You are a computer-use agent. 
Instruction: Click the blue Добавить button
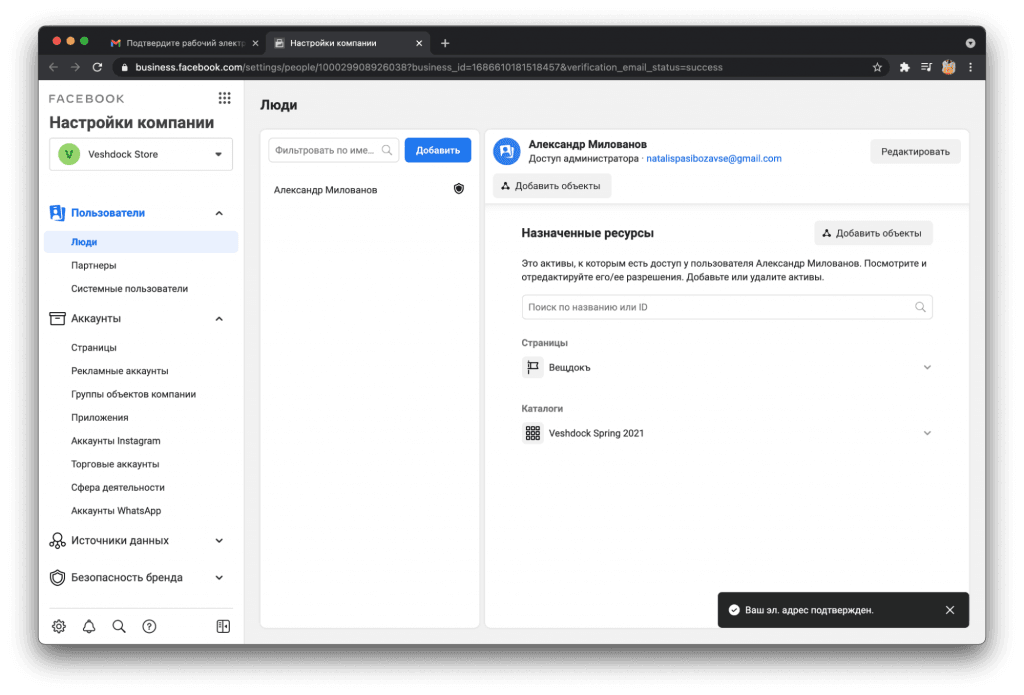click(438, 150)
